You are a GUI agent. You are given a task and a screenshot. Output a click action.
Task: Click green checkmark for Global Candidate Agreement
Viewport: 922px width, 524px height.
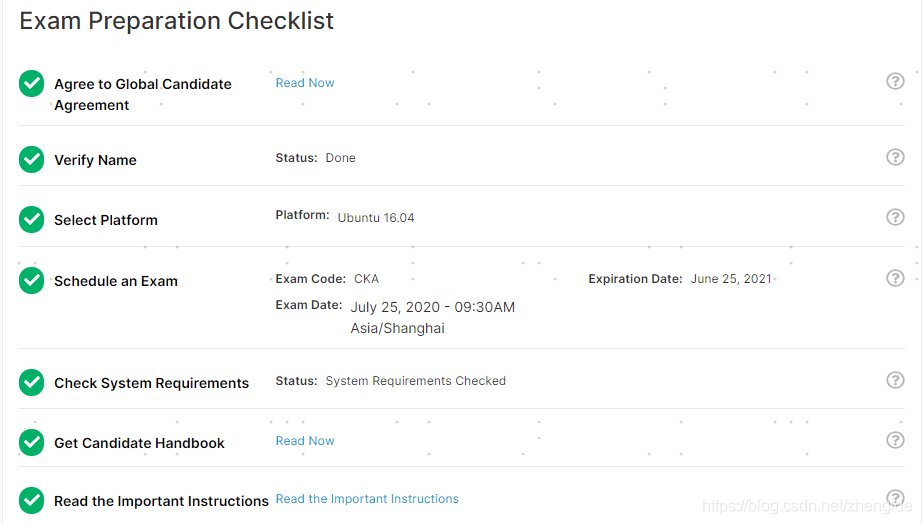point(32,84)
